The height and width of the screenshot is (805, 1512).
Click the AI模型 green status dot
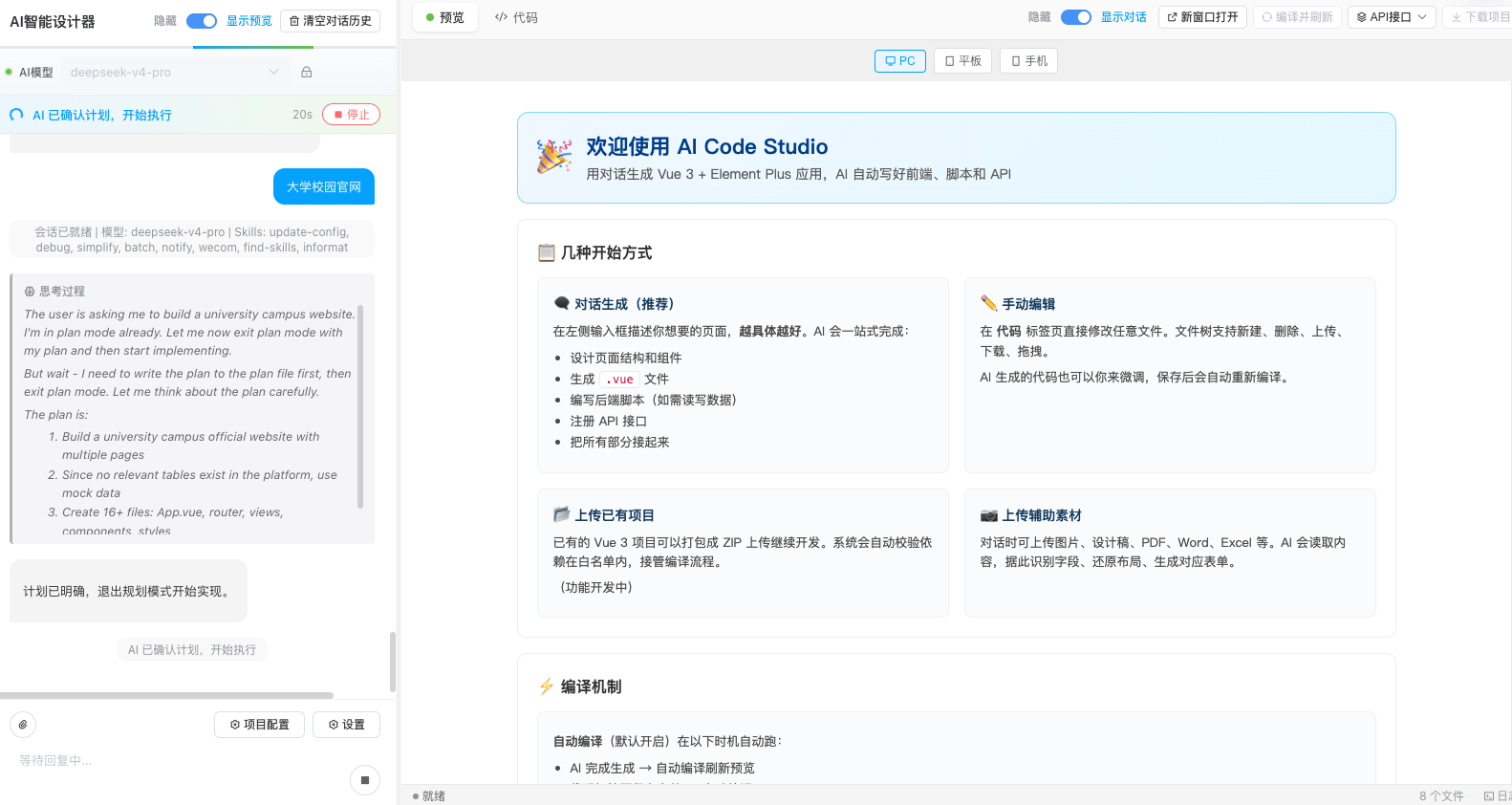pyautogui.click(x=9, y=72)
